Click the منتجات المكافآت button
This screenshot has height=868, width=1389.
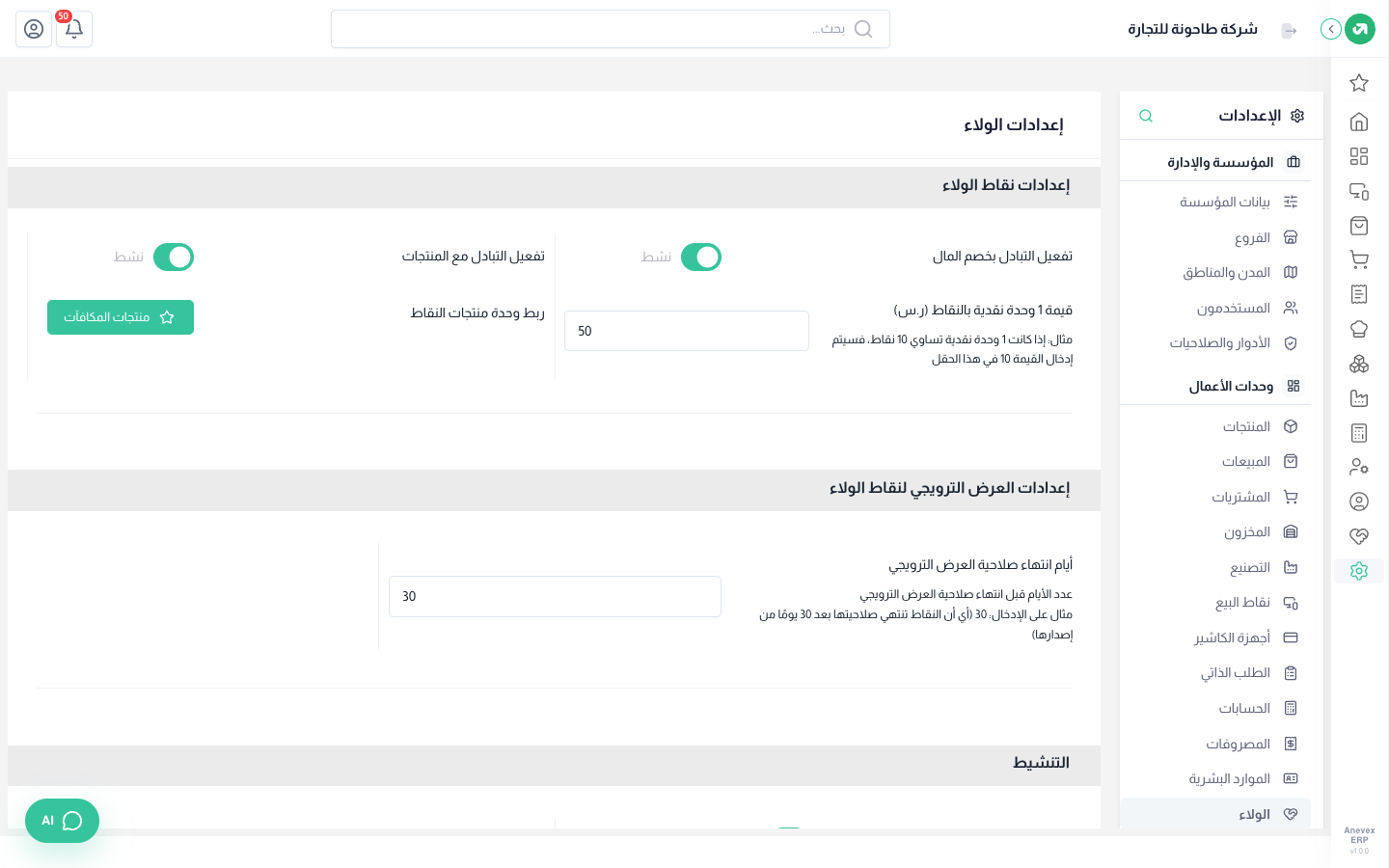(x=121, y=317)
